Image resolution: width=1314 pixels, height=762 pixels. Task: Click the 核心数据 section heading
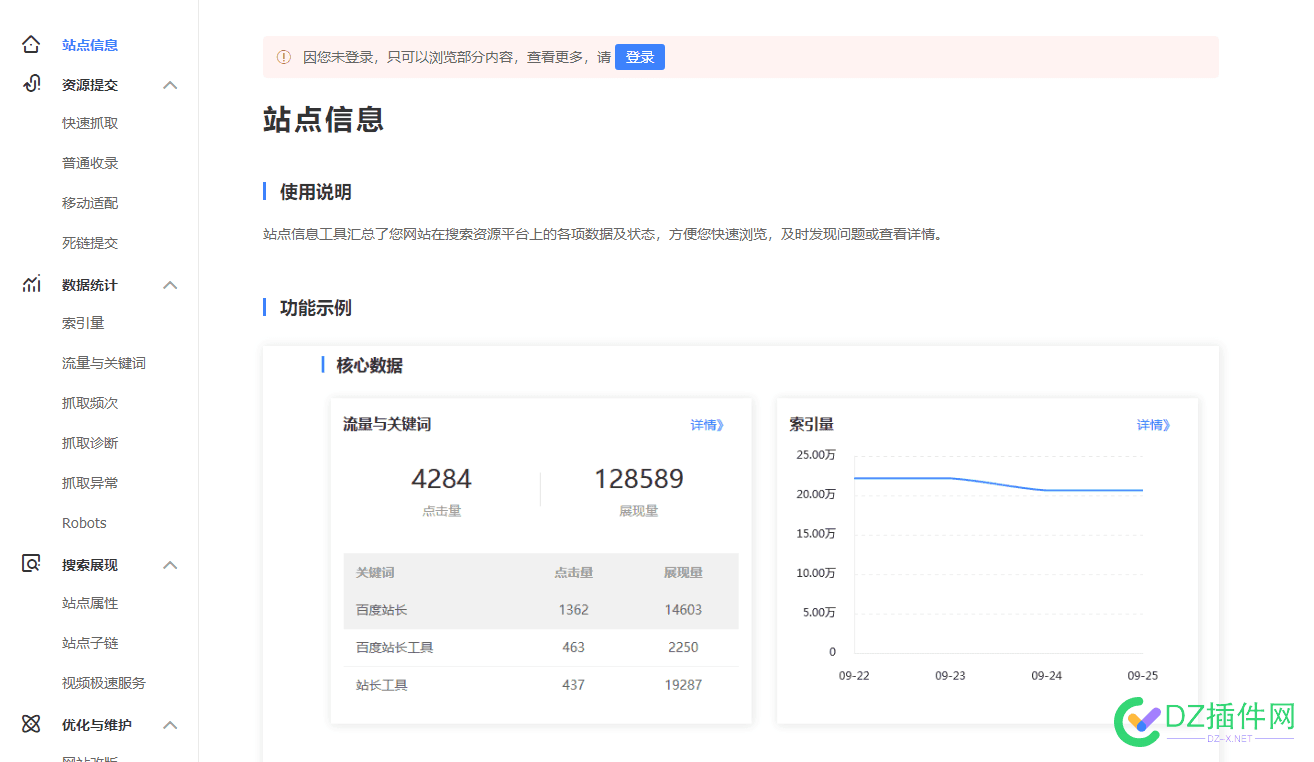click(370, 365)
